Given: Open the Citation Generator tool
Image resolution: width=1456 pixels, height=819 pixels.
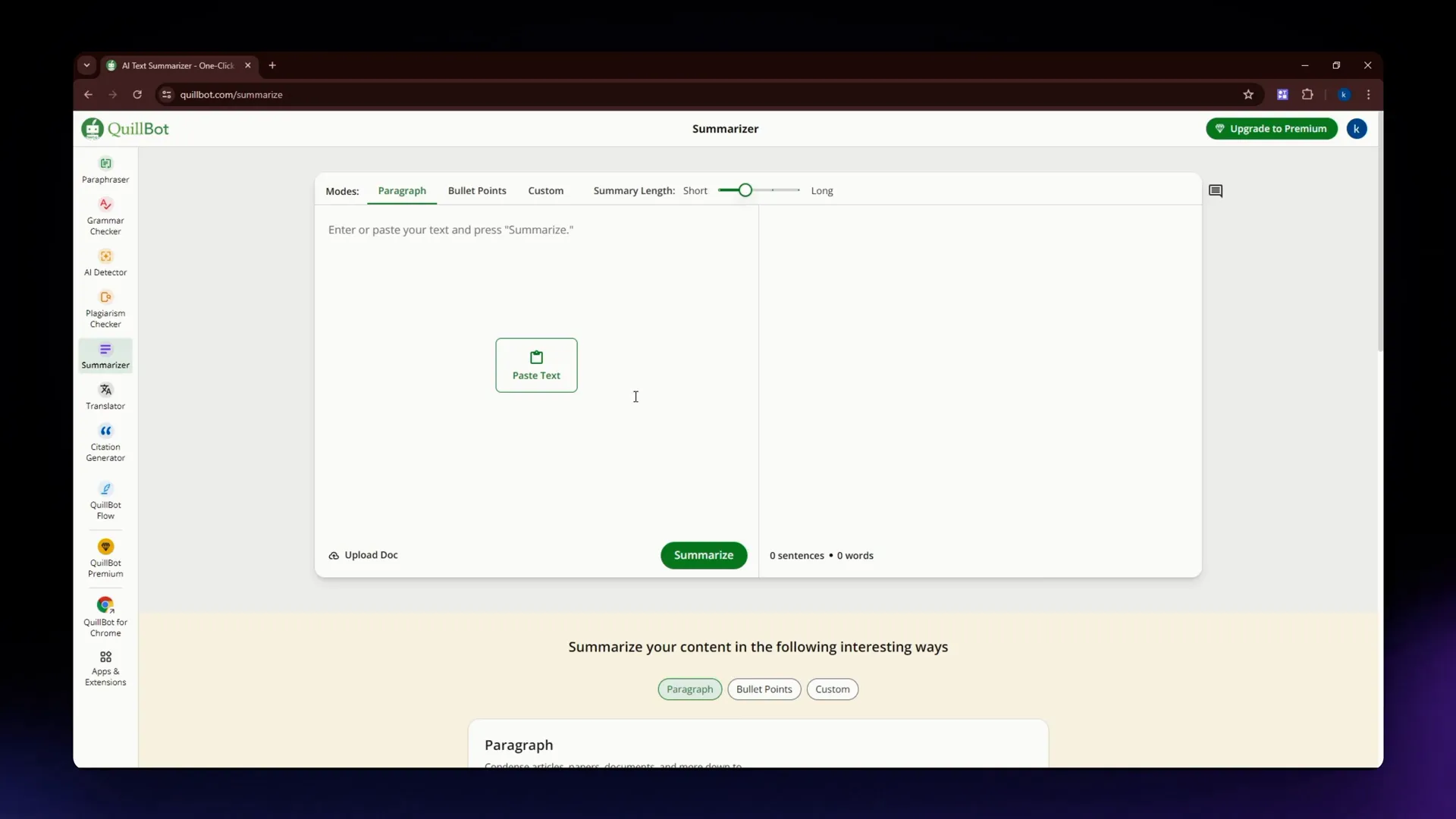Looking at the screenshot, I should click(x=105, y=443).
